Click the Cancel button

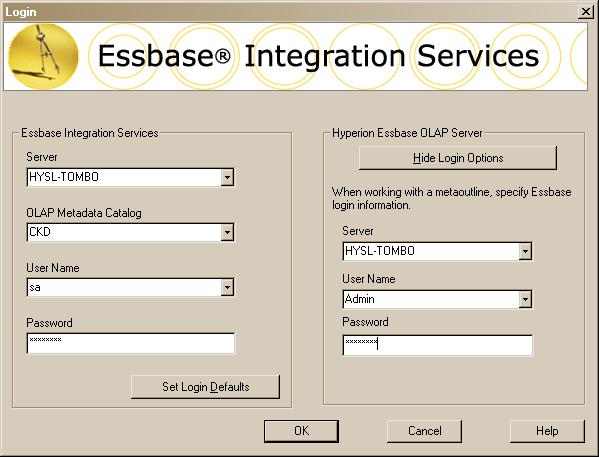(x=424, y=431)
